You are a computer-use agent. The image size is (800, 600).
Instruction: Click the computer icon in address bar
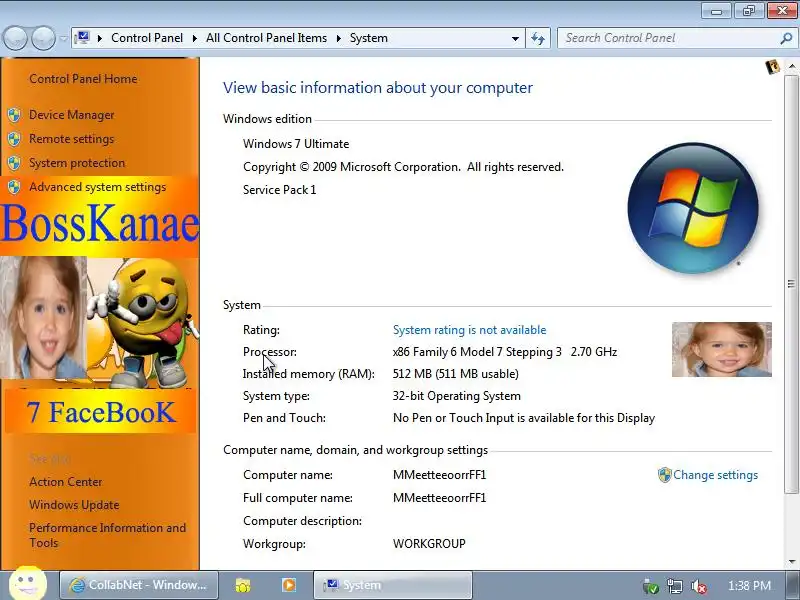click(82, 38)
